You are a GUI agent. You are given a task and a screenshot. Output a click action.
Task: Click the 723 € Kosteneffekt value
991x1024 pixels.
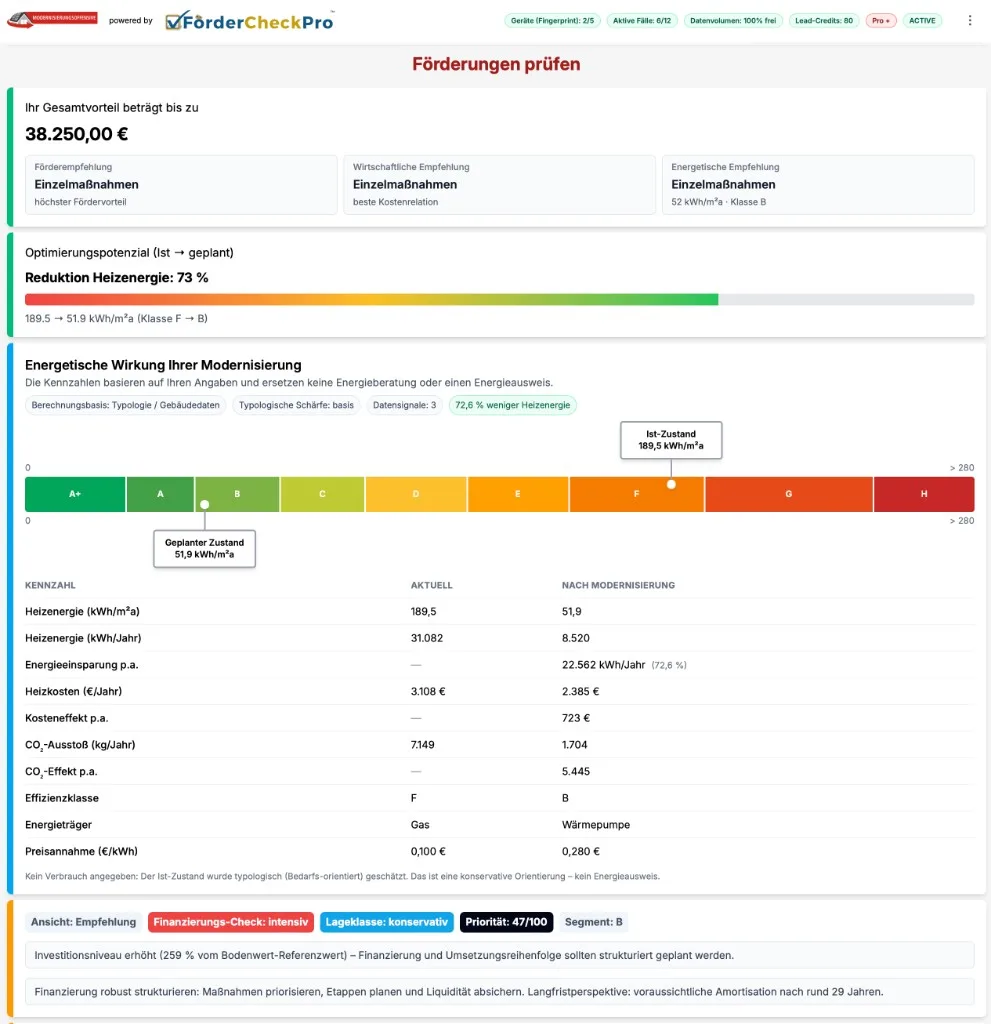coord(576,718)
